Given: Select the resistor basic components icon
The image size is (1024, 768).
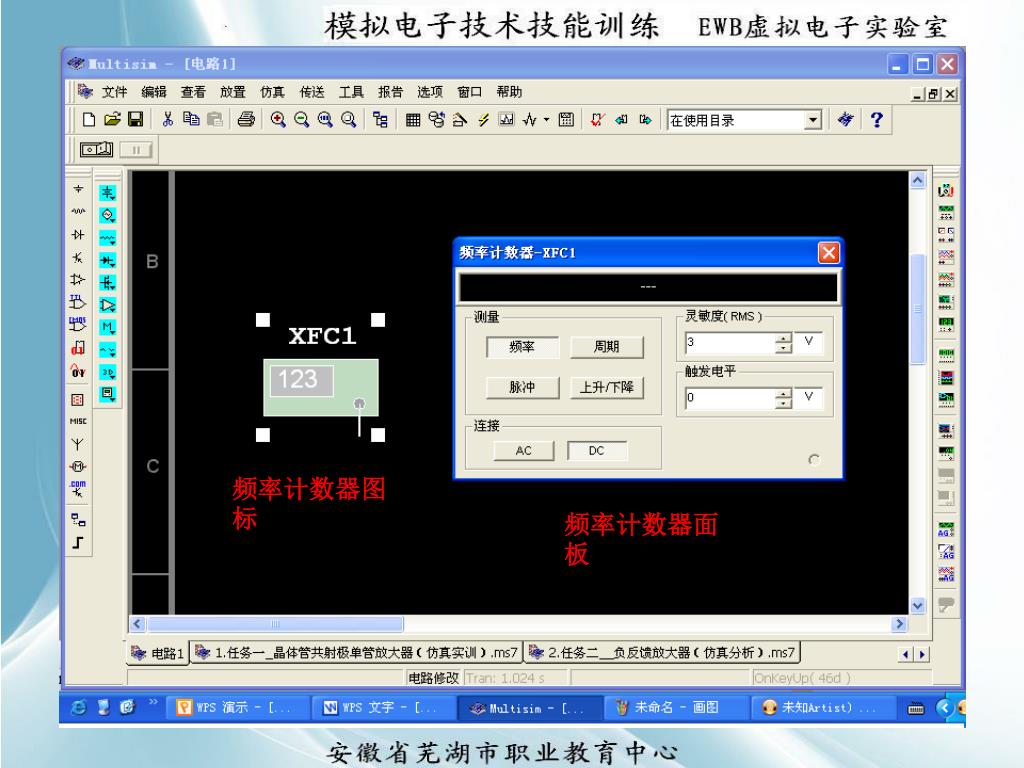Looking at the screenshot, I should [78, 211].
